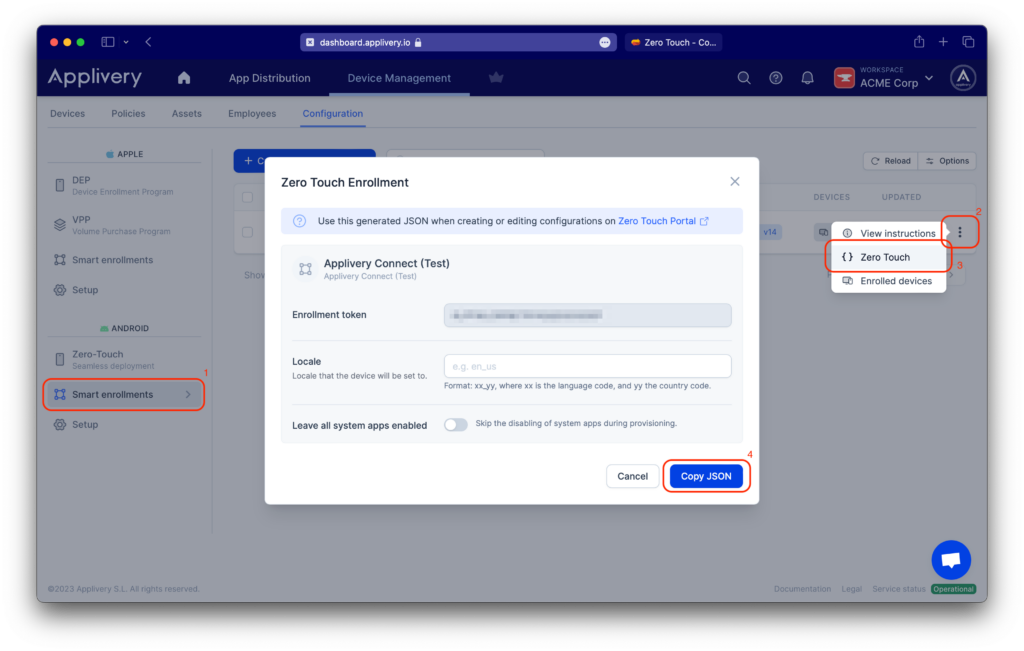1024x651 pixels.
Task: Expand the ACME Corp workspace dropdown
Action: click(929, 78)
